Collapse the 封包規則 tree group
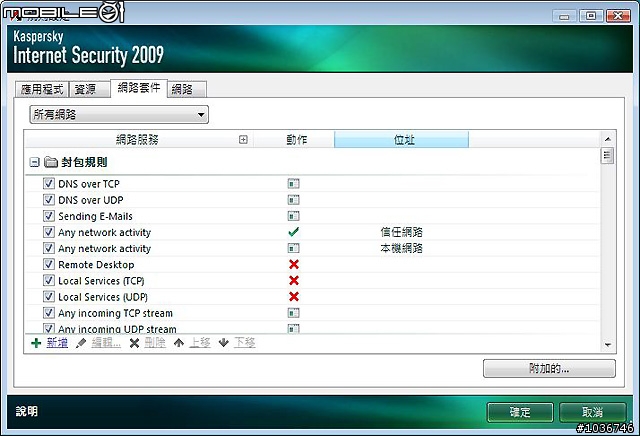This screenshot has height=436, width=640. (34, 162)
